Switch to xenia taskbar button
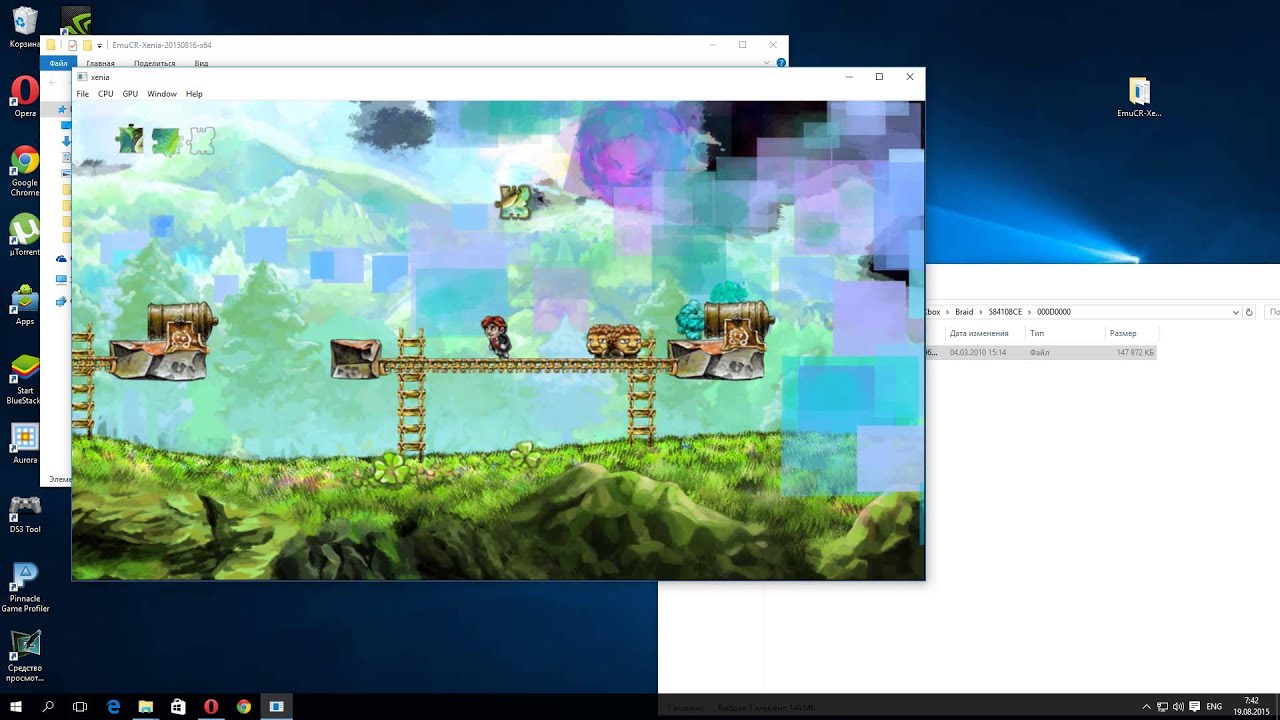 [x=276, y=706]
